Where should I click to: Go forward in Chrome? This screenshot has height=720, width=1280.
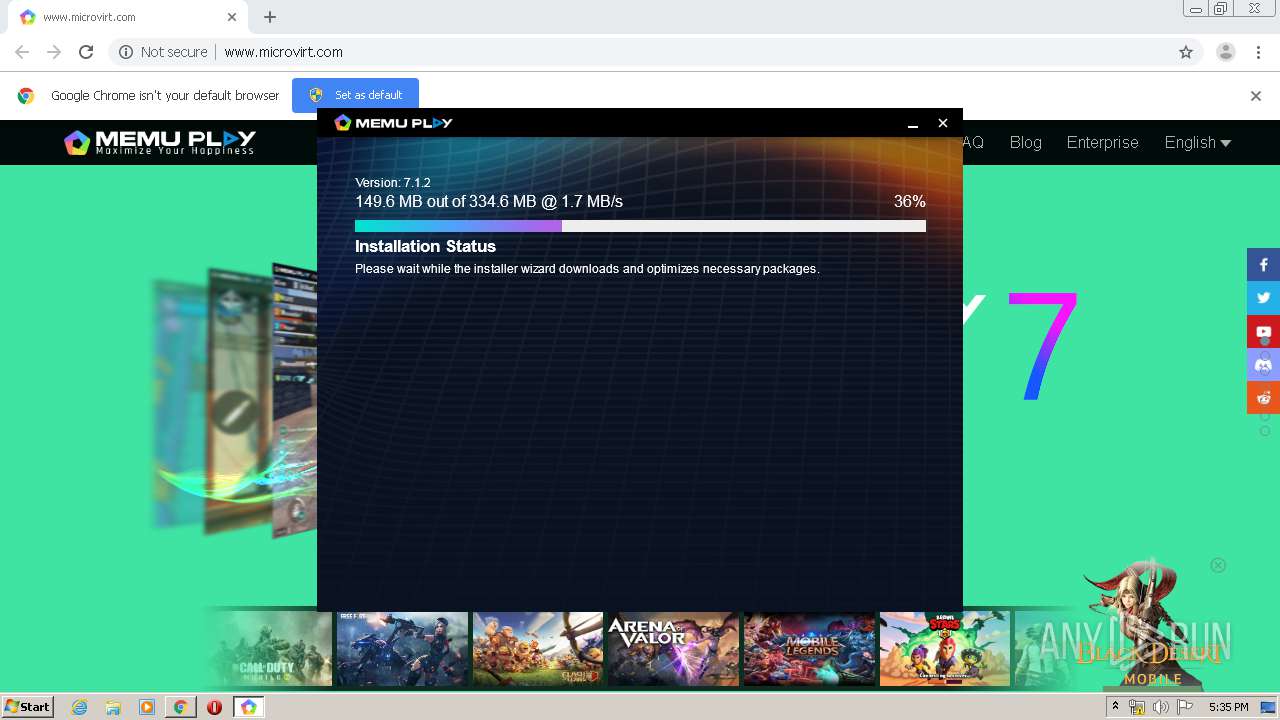54,52
